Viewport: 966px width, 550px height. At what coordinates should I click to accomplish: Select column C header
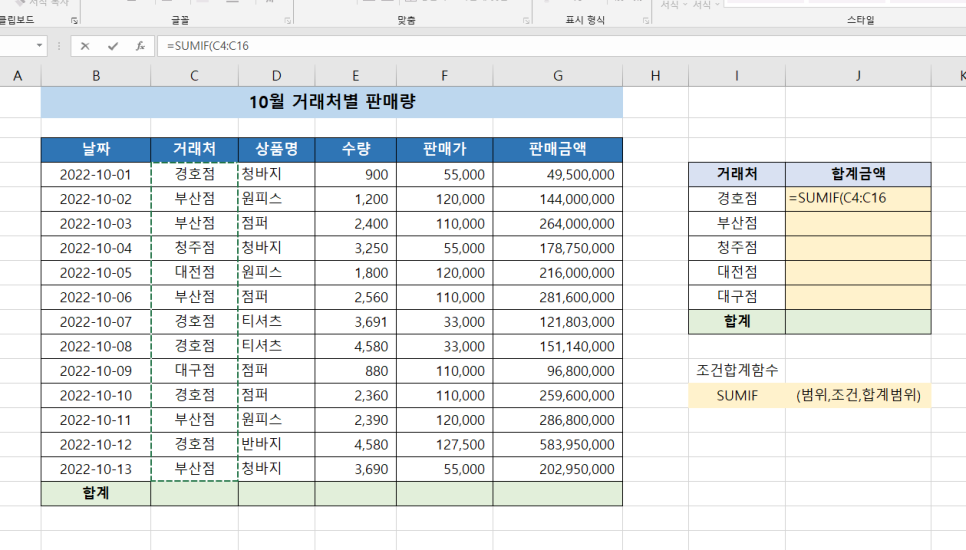(x=194, y=76)
